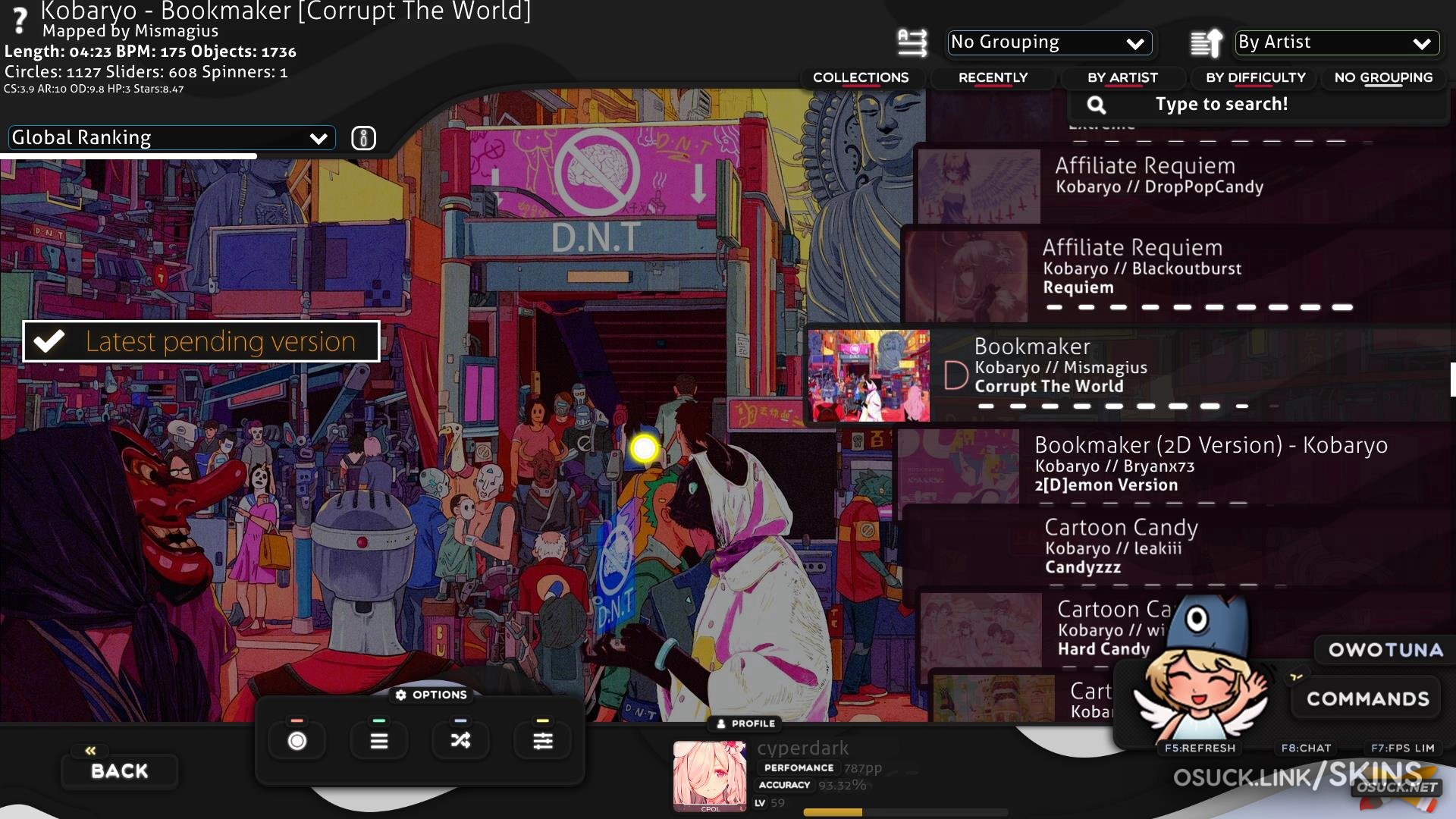Expand the By Artist sort dropdown
1456x819 pixels.
1336,42
